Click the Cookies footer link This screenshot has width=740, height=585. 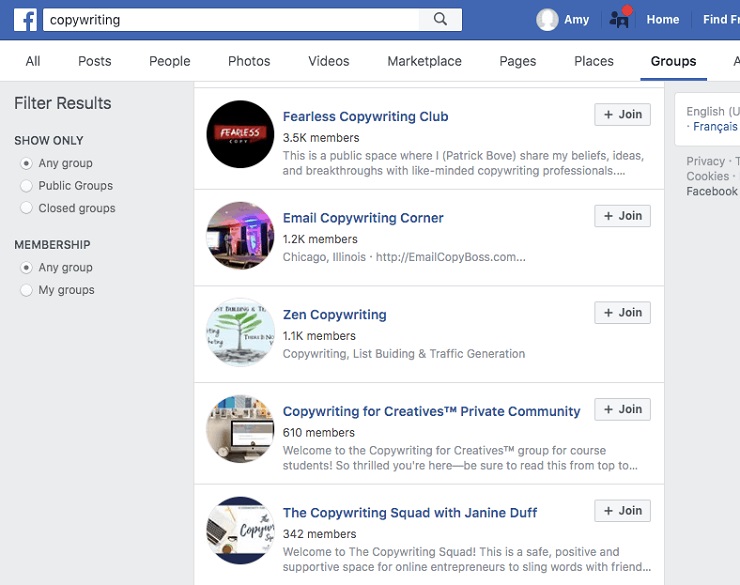[x=707, y=176]
